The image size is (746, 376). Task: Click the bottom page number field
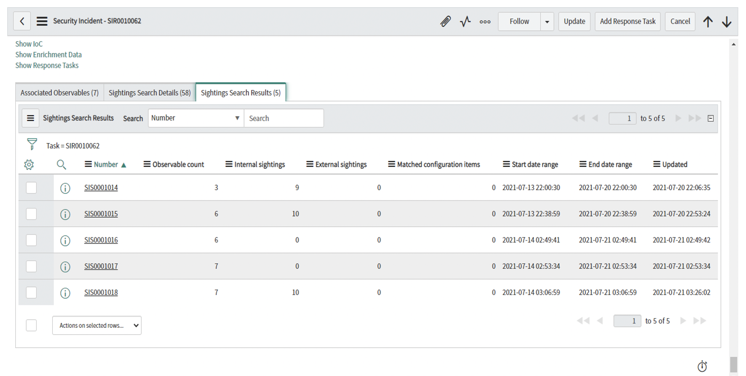pos(627,321)
